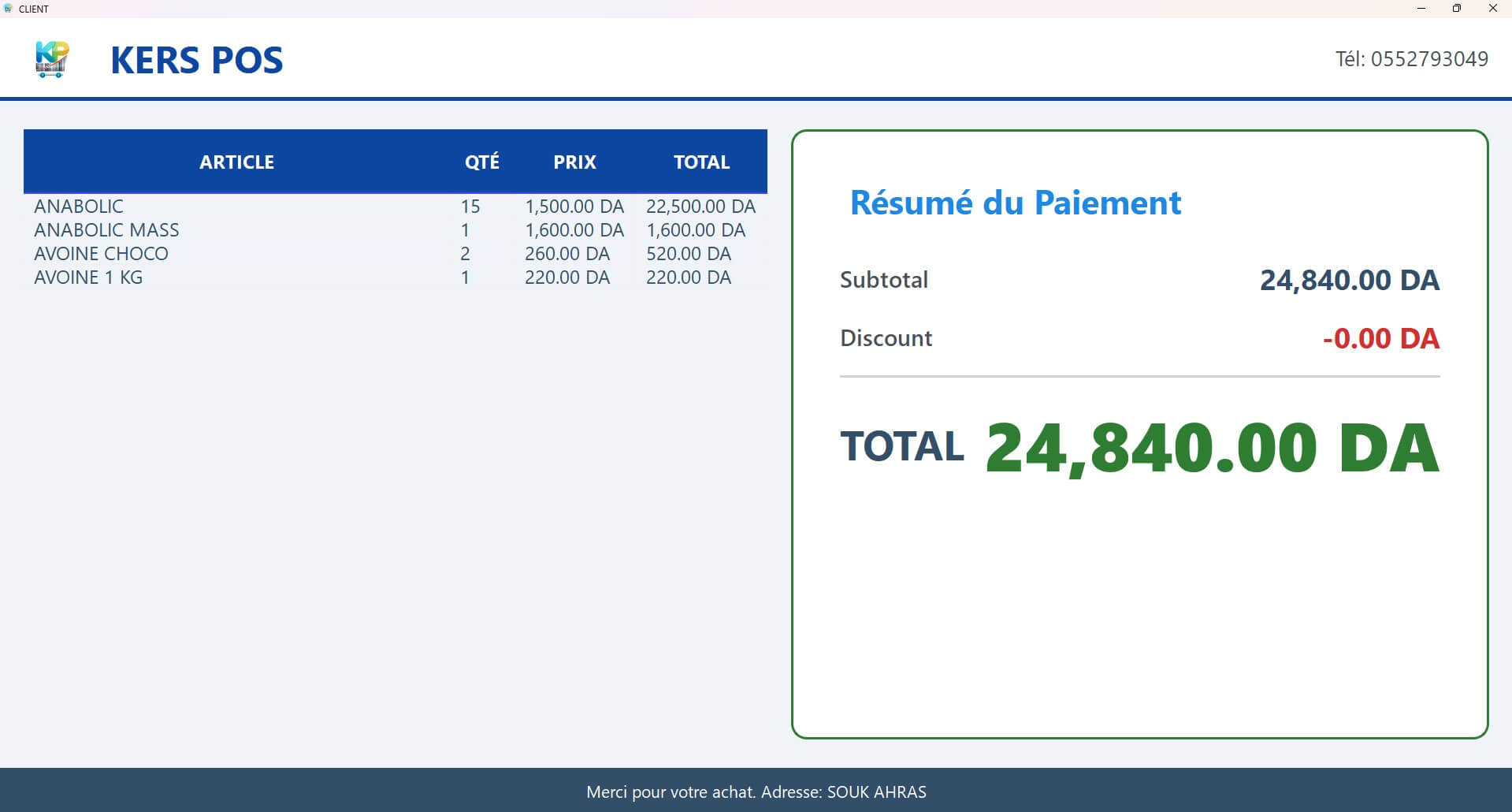Click the large green TOTAL amount

coord(1212,447)
